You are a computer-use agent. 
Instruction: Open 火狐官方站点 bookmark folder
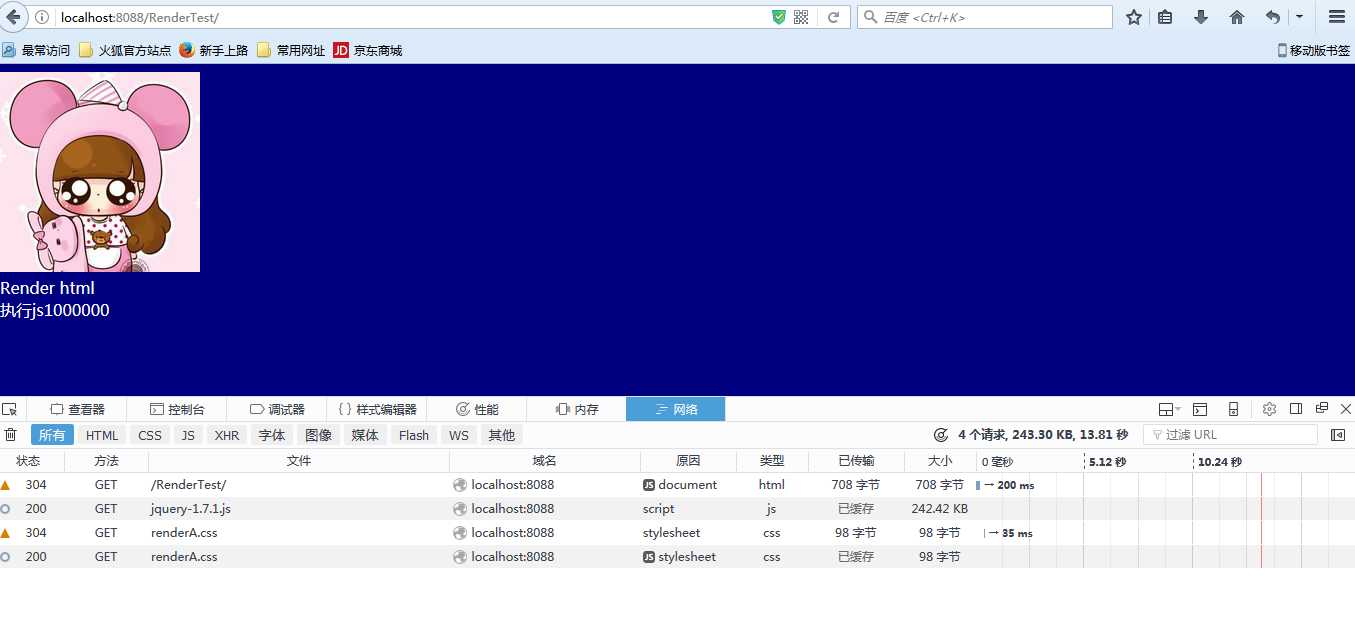pyautogui.click(x=125, y=50)
